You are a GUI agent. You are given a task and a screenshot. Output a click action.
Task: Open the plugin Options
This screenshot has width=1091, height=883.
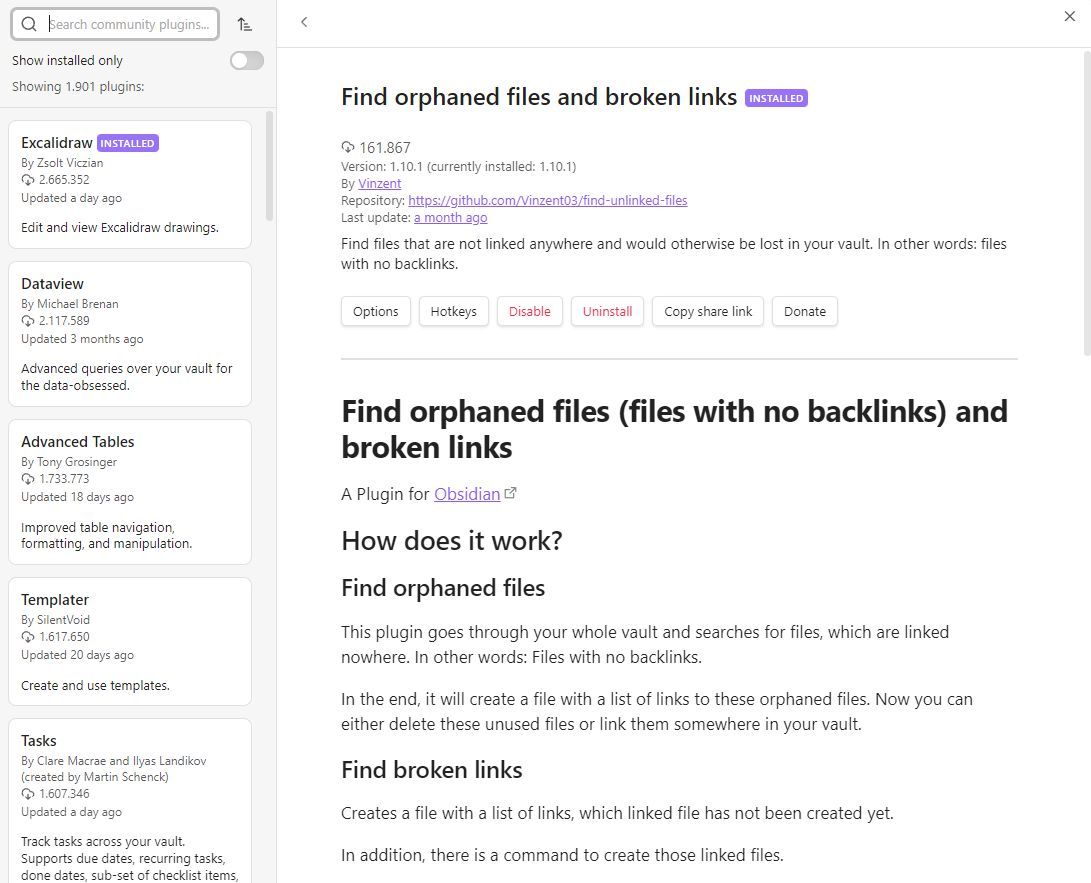tap(376, 312)
